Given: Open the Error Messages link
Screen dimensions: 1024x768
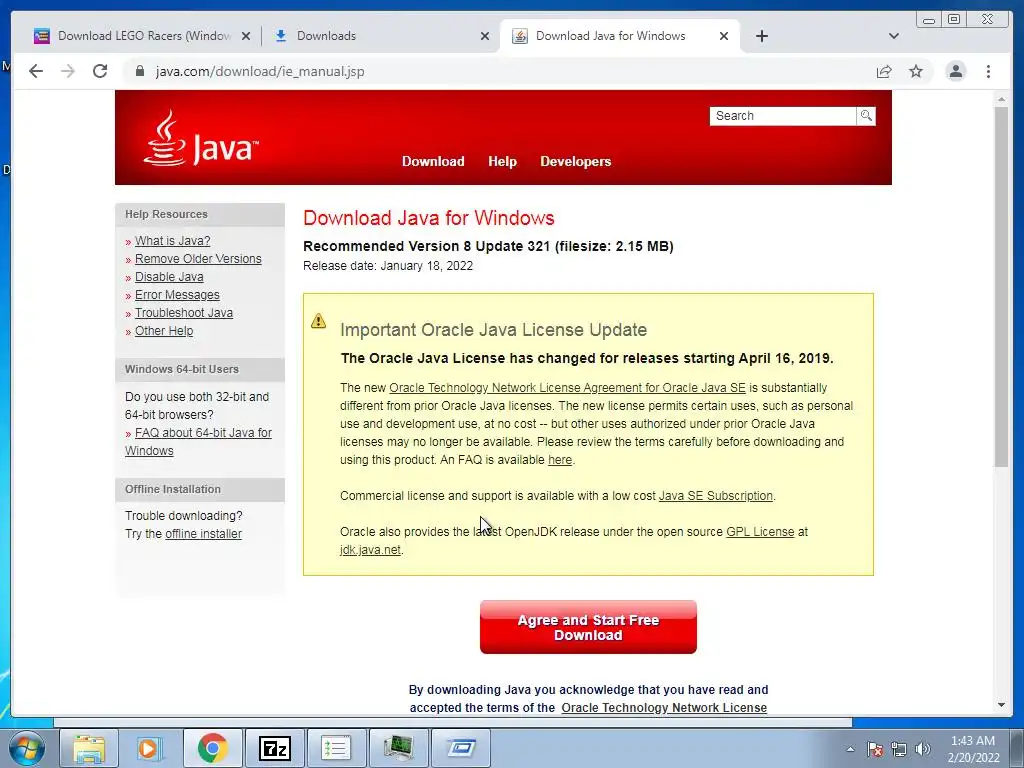Looking at the screenshot, I should (x=177, y=295).
